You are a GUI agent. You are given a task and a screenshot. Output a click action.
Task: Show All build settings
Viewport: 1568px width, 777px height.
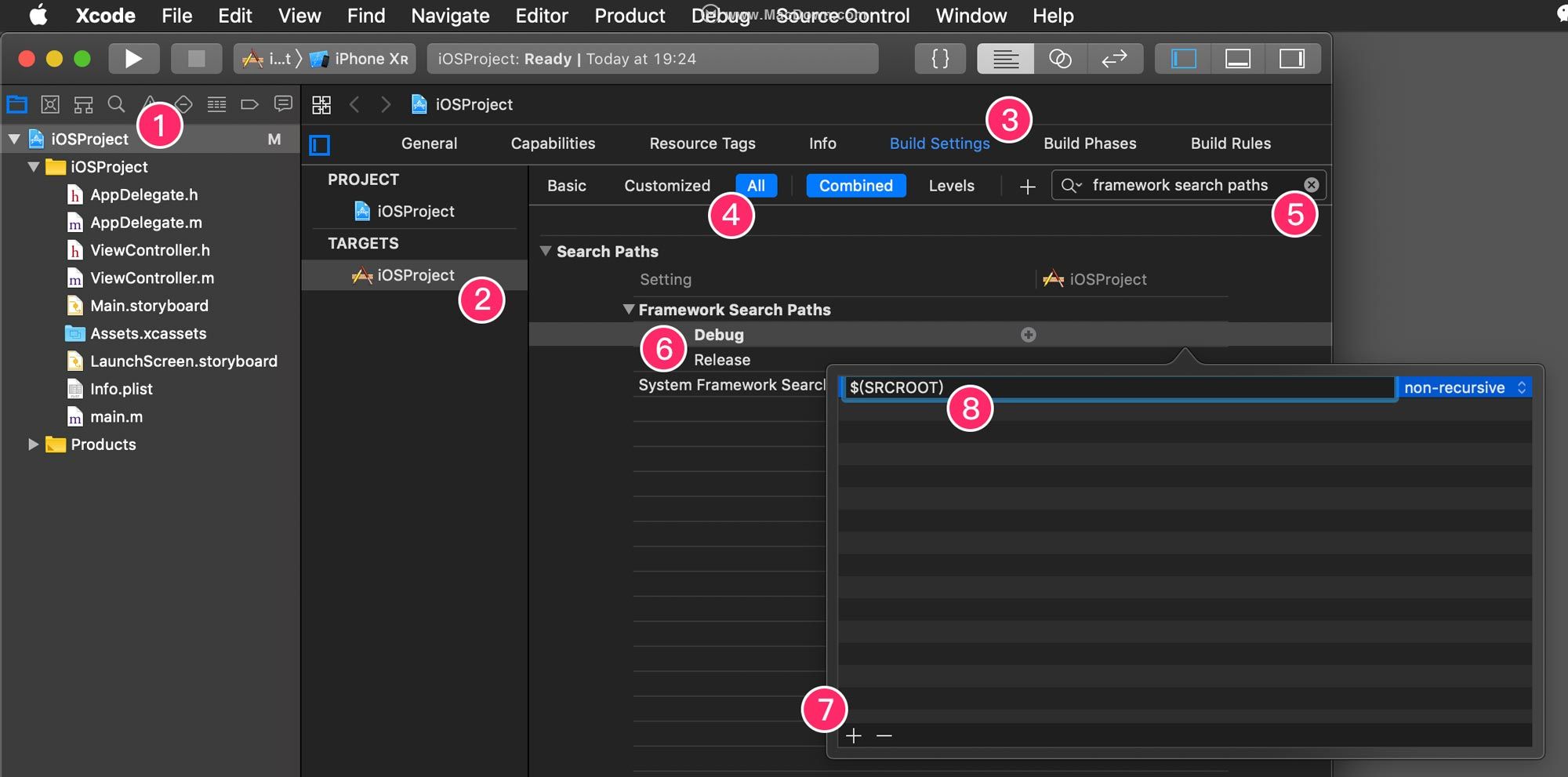point(756,186)
